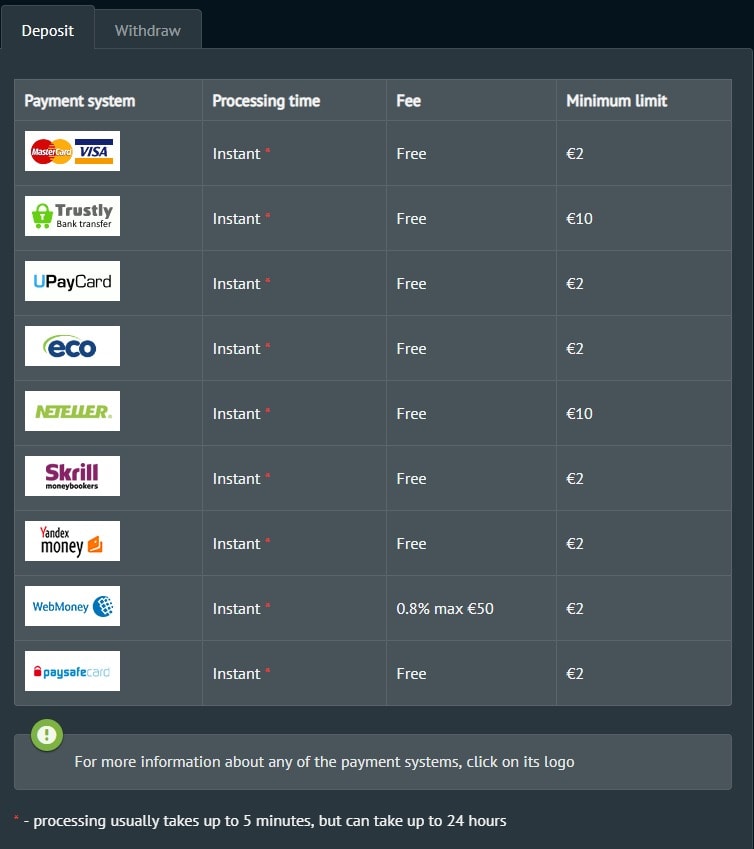Switch to the Withdraw tab
The image size is (754, 849).
point(148,30)
